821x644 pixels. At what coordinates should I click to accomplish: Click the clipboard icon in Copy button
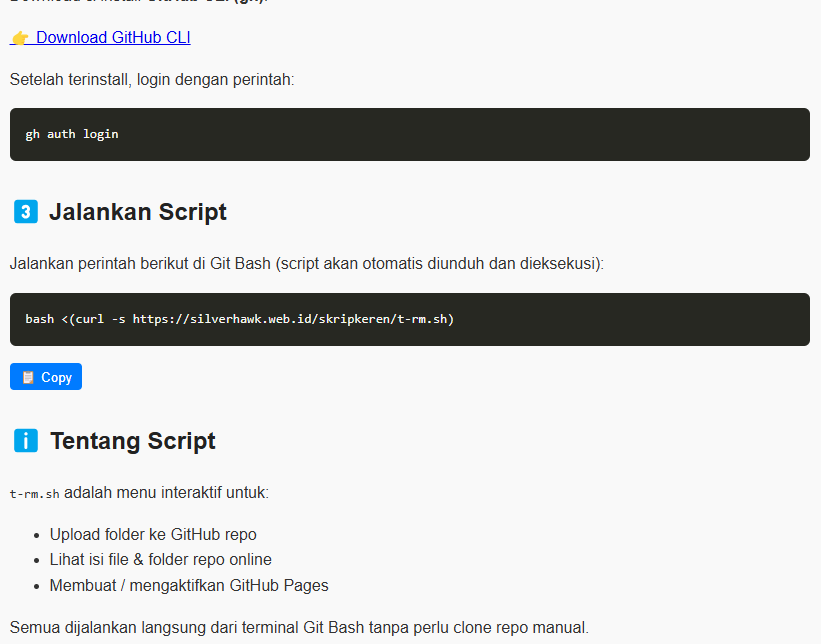(x=28, y=377)
